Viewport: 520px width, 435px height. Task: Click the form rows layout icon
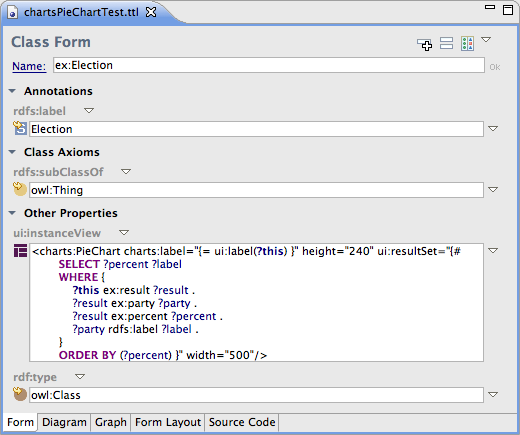tap(446, 43)
